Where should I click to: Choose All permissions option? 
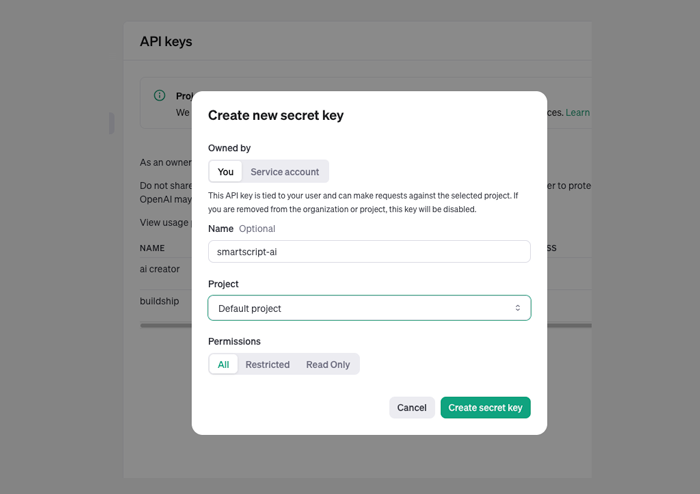point(223,364)
